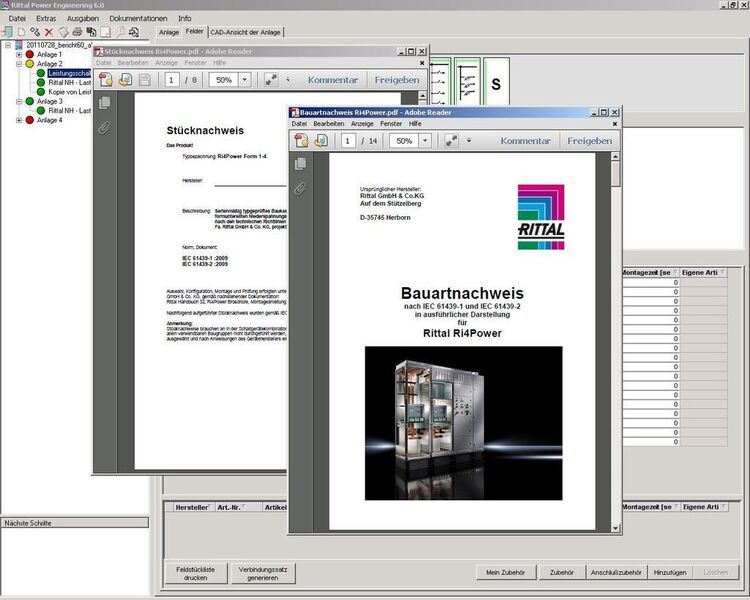Open Hilfe menu in Bauartnachweis window
Viewport: 750px width, 600px height.
[415, 124]
